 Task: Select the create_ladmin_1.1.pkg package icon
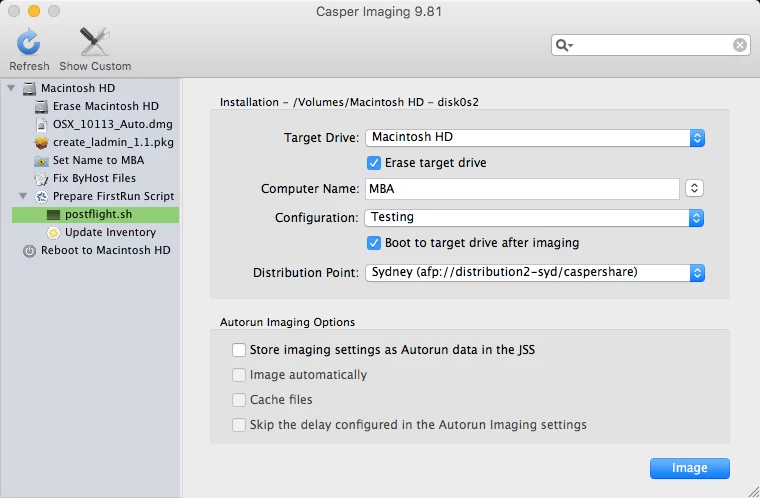pos(42,143)
